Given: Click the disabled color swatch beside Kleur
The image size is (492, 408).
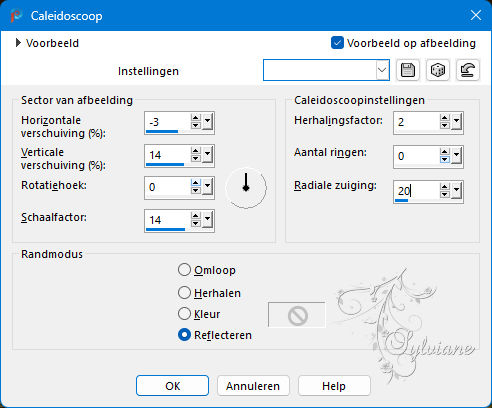Looking at the screenshot, I should 297,315.
